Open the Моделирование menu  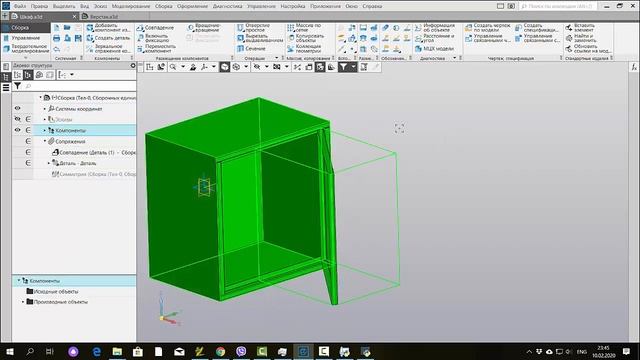(x=131, y=6)
